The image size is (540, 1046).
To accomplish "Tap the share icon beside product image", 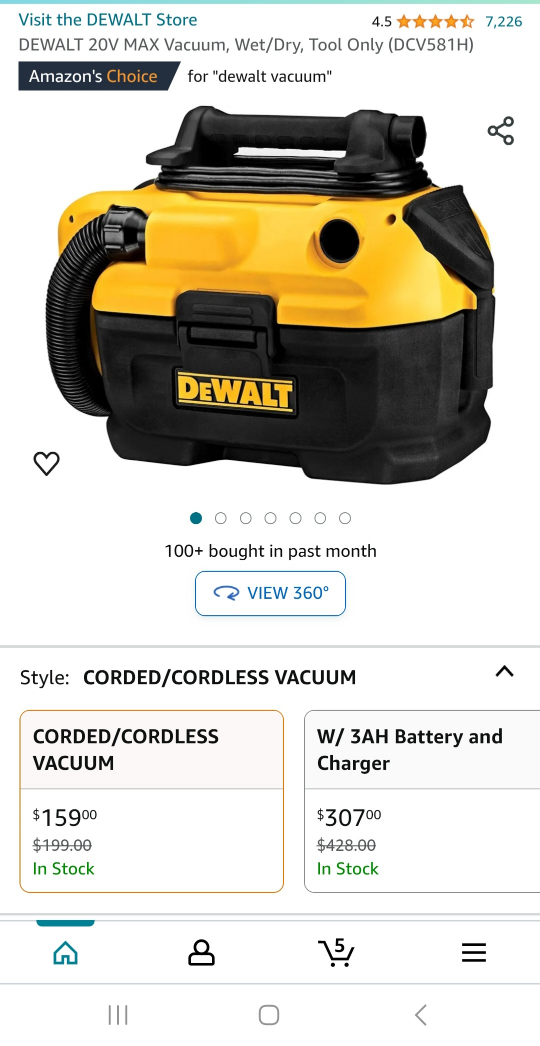I will click(x=501, y=131).
